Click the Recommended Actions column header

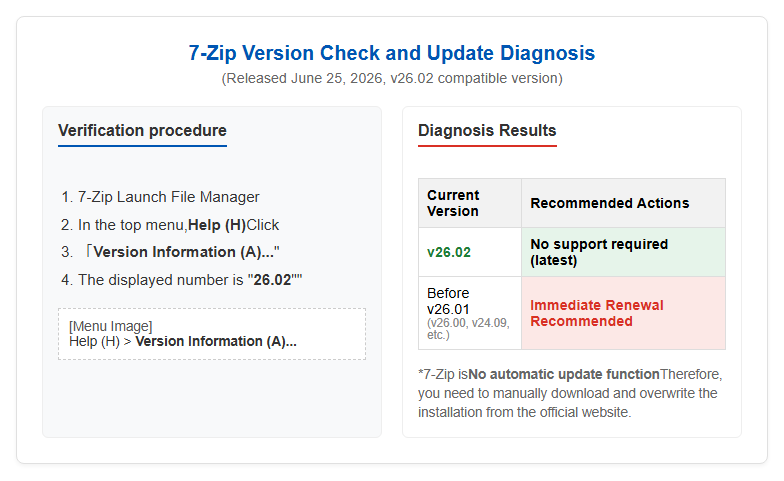tap(623, 203)
